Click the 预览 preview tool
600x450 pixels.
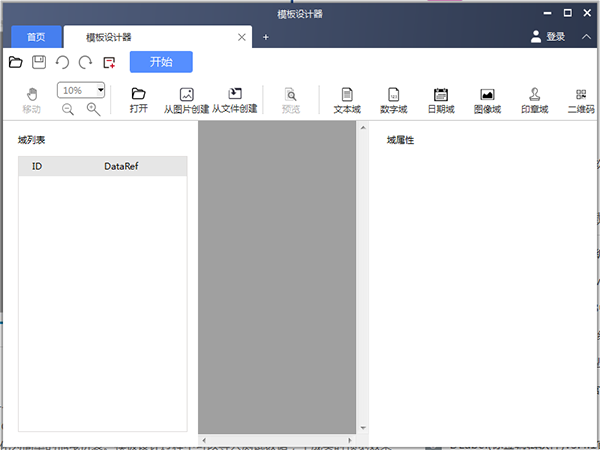290,101
